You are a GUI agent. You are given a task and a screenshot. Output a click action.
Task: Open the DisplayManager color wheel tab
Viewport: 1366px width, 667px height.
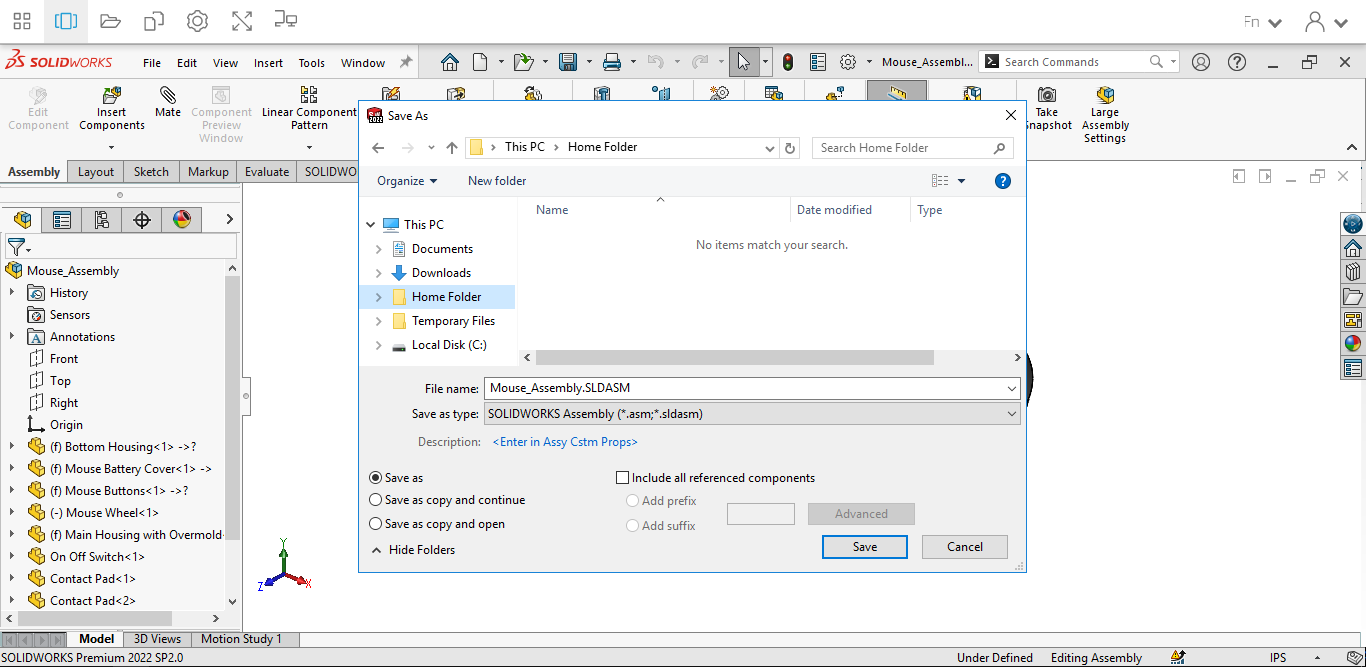pyautogui.click(x=181, y=219)
